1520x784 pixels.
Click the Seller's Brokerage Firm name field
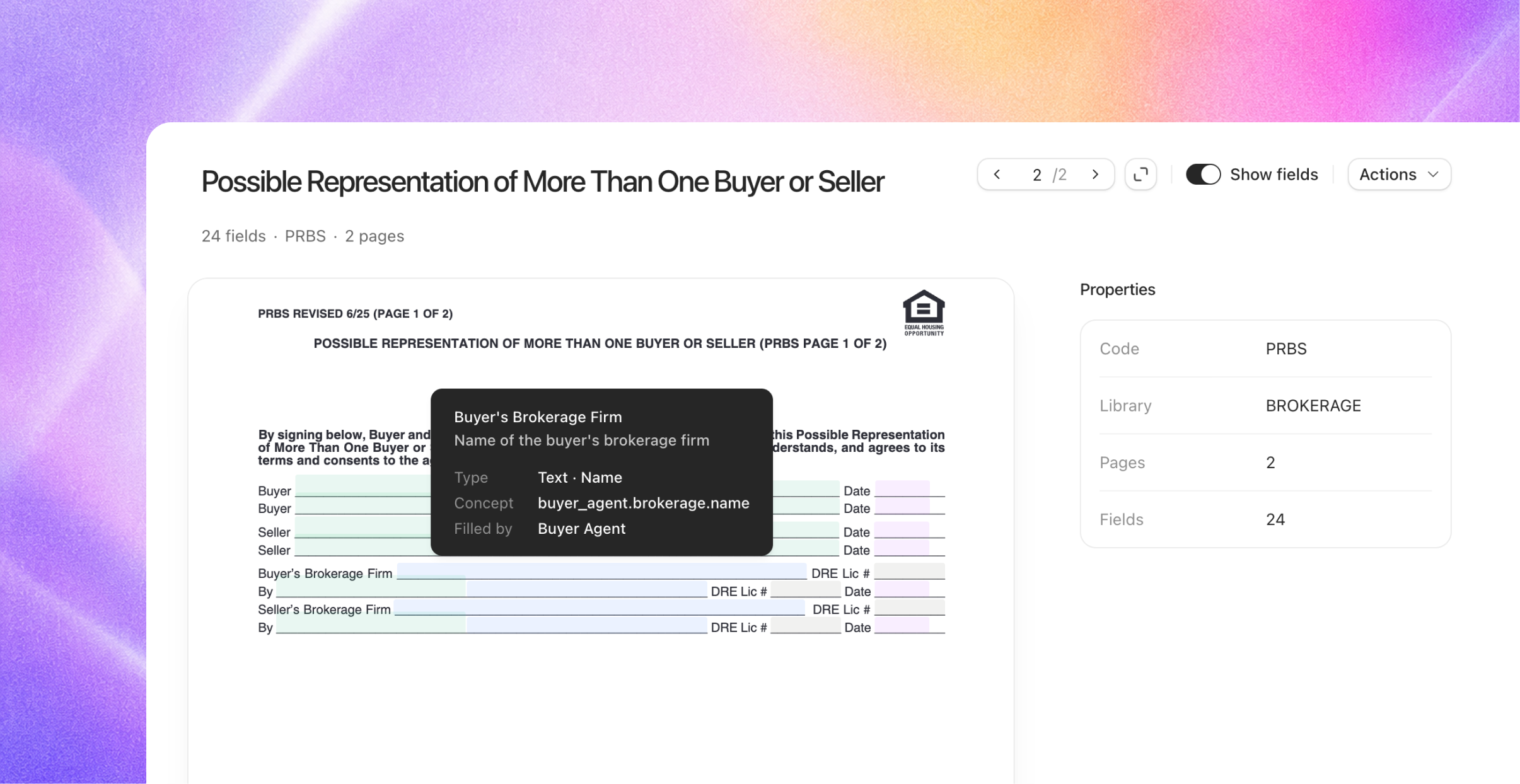[599, 608]
